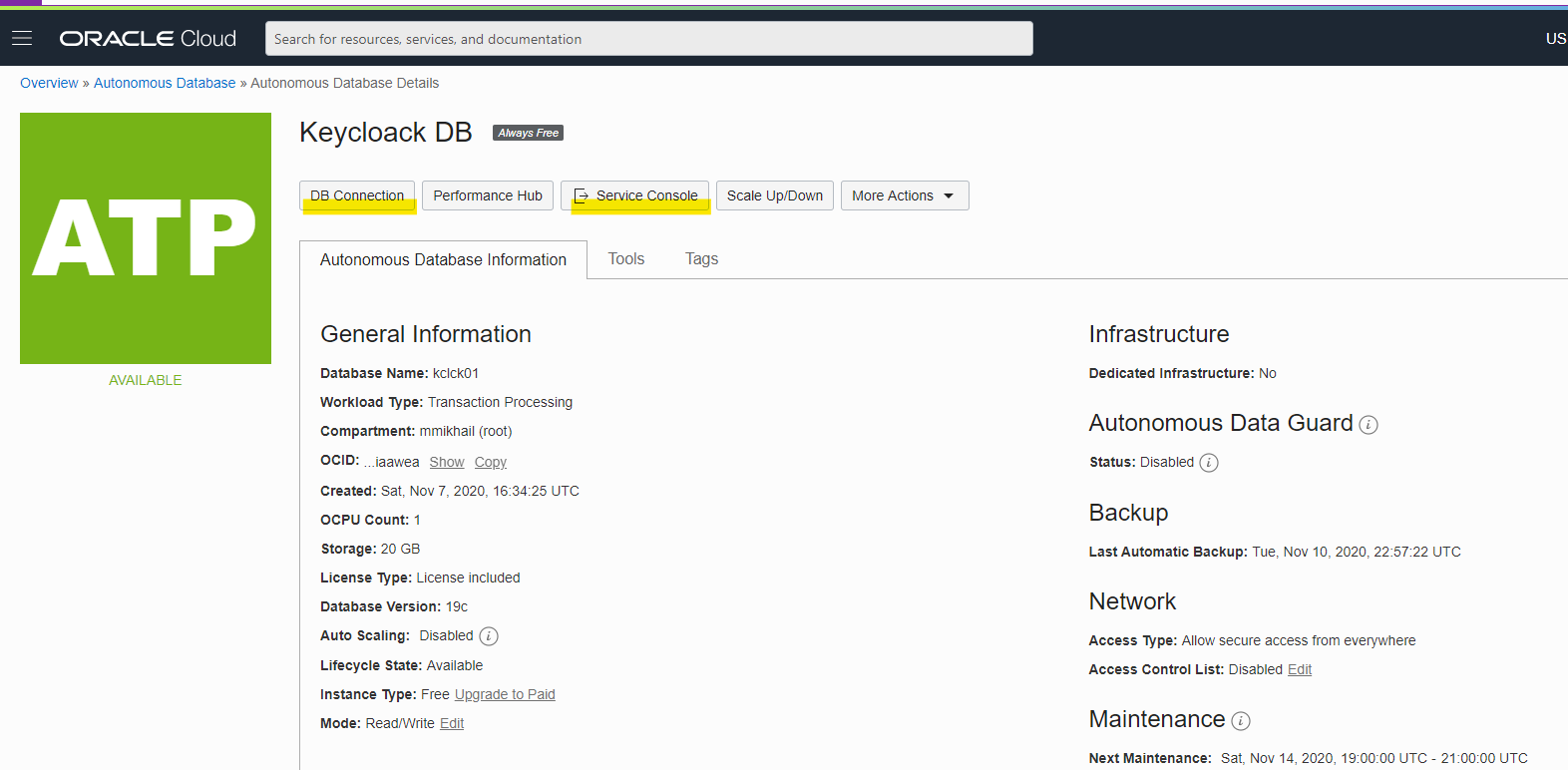This screenshot has height=770, width=1568.
Task: Show the full OCID
Action: (x=447, y=462)
